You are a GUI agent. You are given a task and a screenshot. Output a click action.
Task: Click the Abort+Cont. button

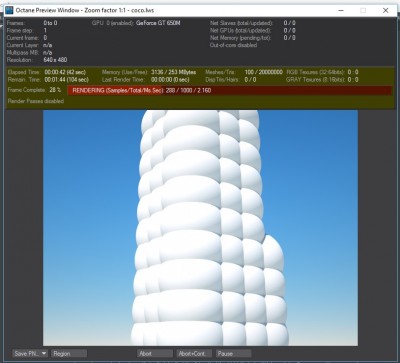[194, 353]
